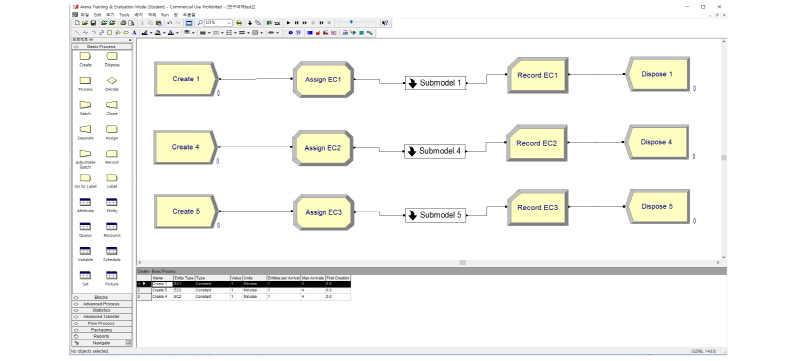The image size is (800, 361).
Task: Click the New model toolbar icon
Action: click(x=77, y=23)
